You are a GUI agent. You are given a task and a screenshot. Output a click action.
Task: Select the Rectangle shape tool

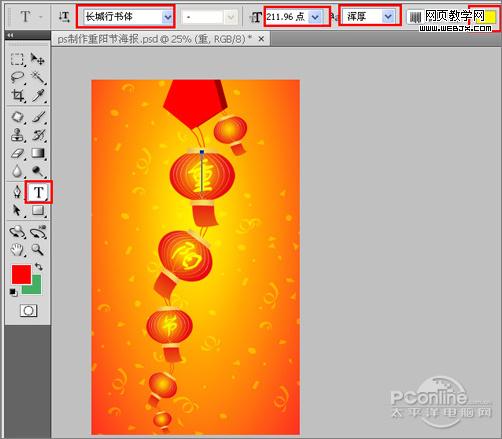pos(38,211)
